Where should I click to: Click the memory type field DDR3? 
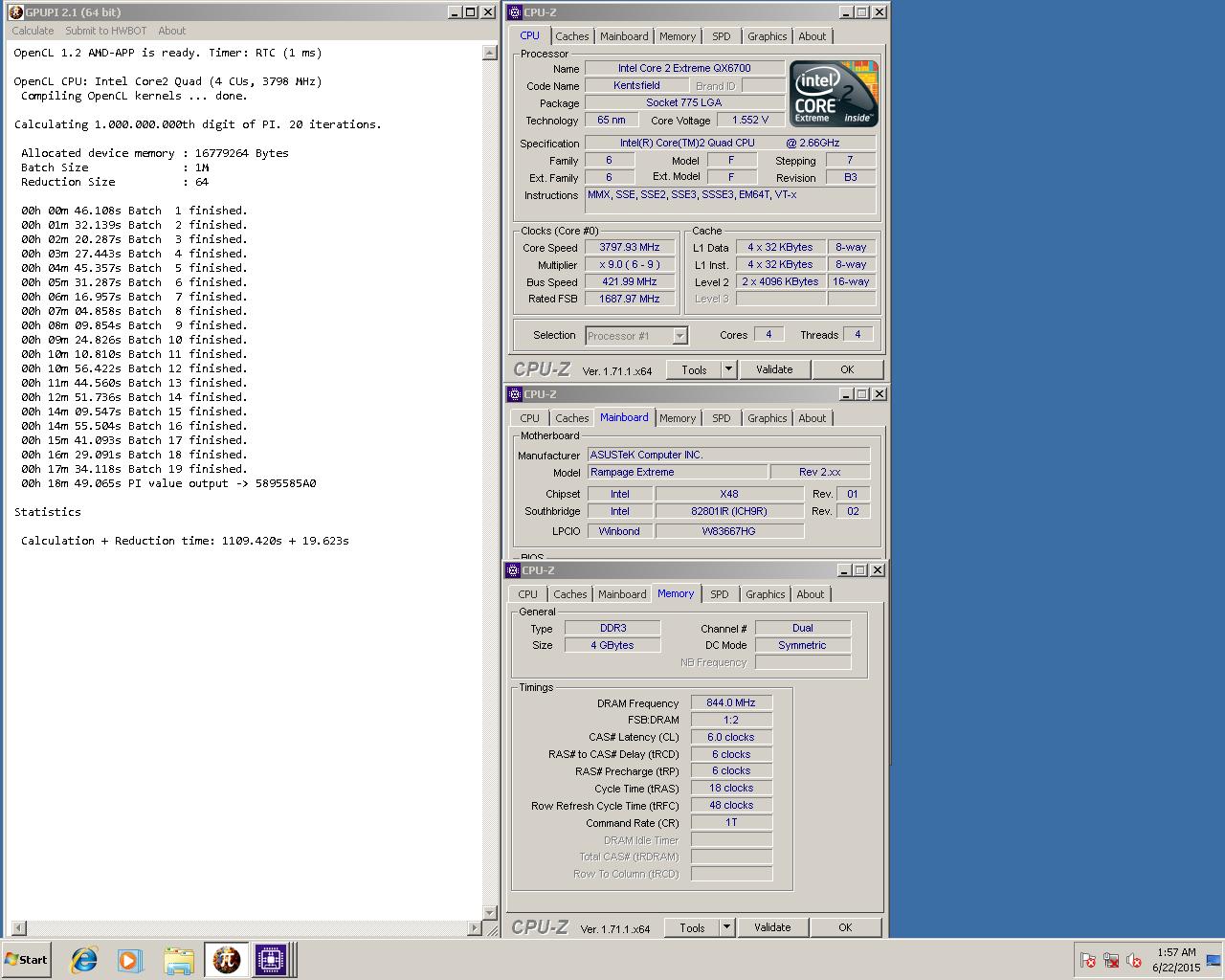[x=612, y=629]
